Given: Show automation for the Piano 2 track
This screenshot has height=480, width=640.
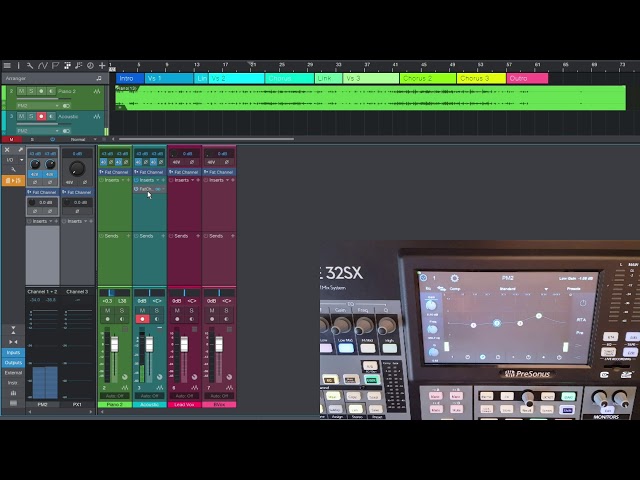Looking at the screenshot, I should pyautogui.click(x=97, y=91).
